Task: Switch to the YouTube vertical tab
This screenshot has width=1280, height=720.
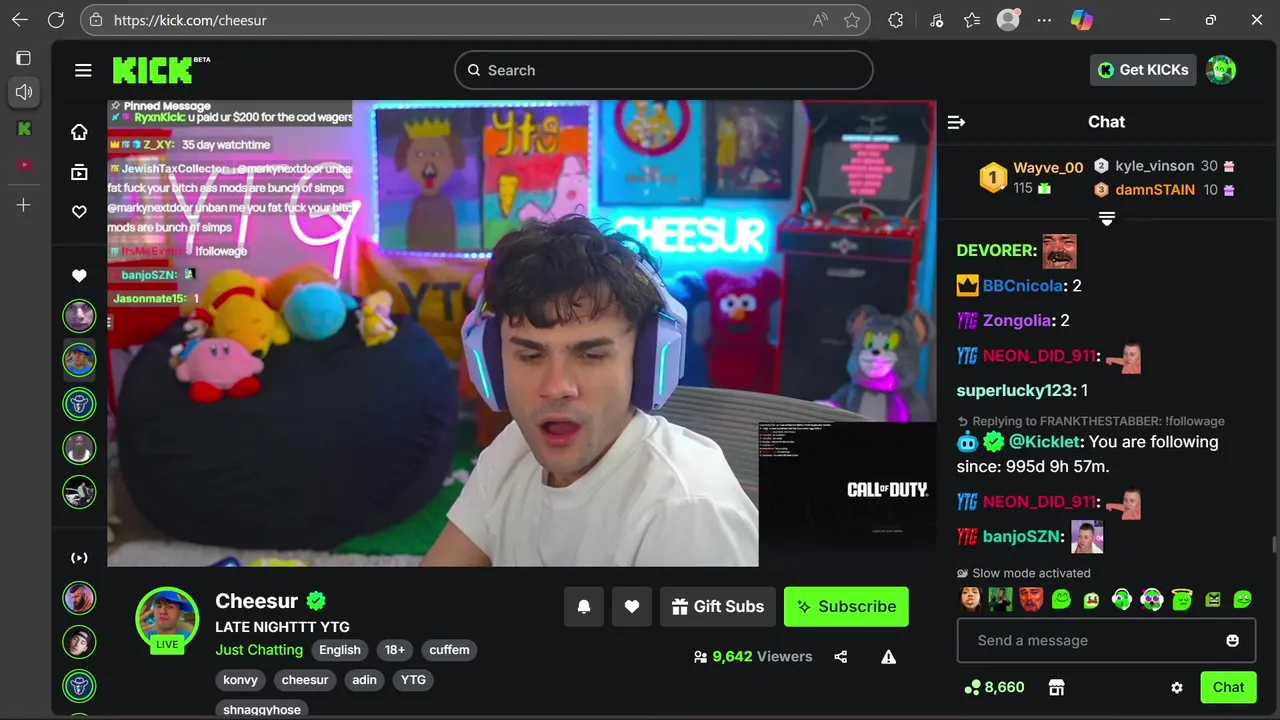Action: pyautogui.click(x=24, y=165)
